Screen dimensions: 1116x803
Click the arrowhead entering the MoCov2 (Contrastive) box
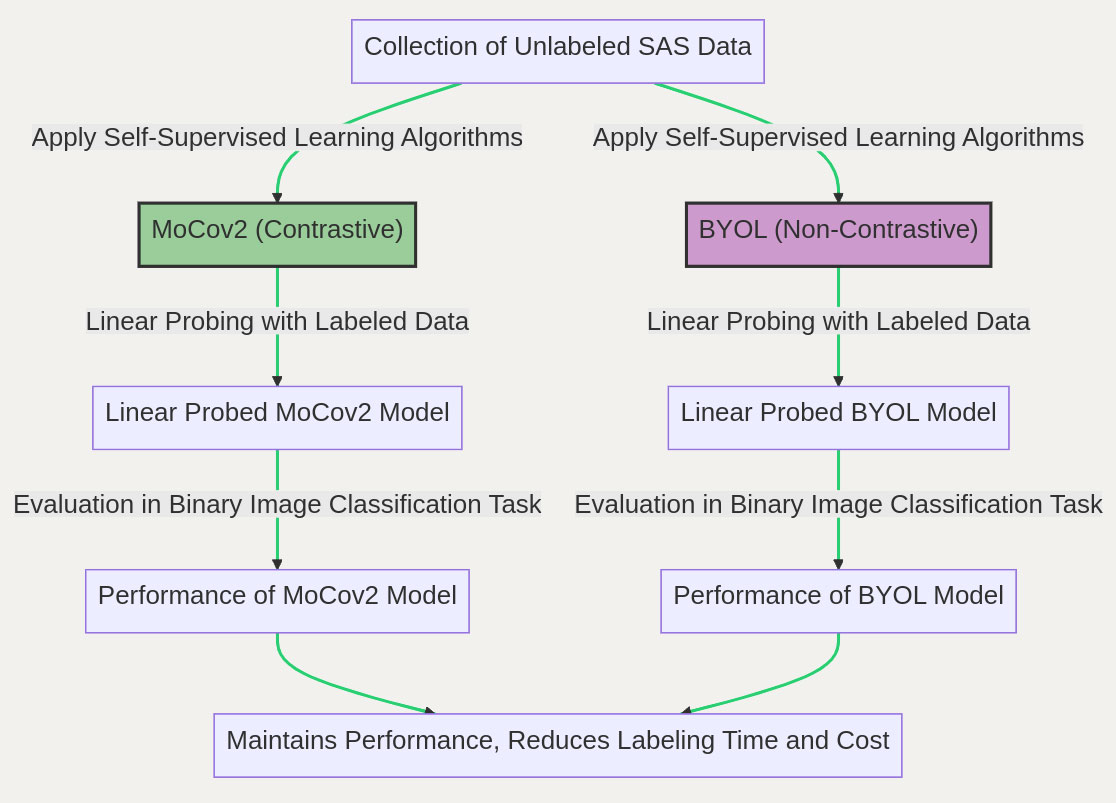point(277,198)
